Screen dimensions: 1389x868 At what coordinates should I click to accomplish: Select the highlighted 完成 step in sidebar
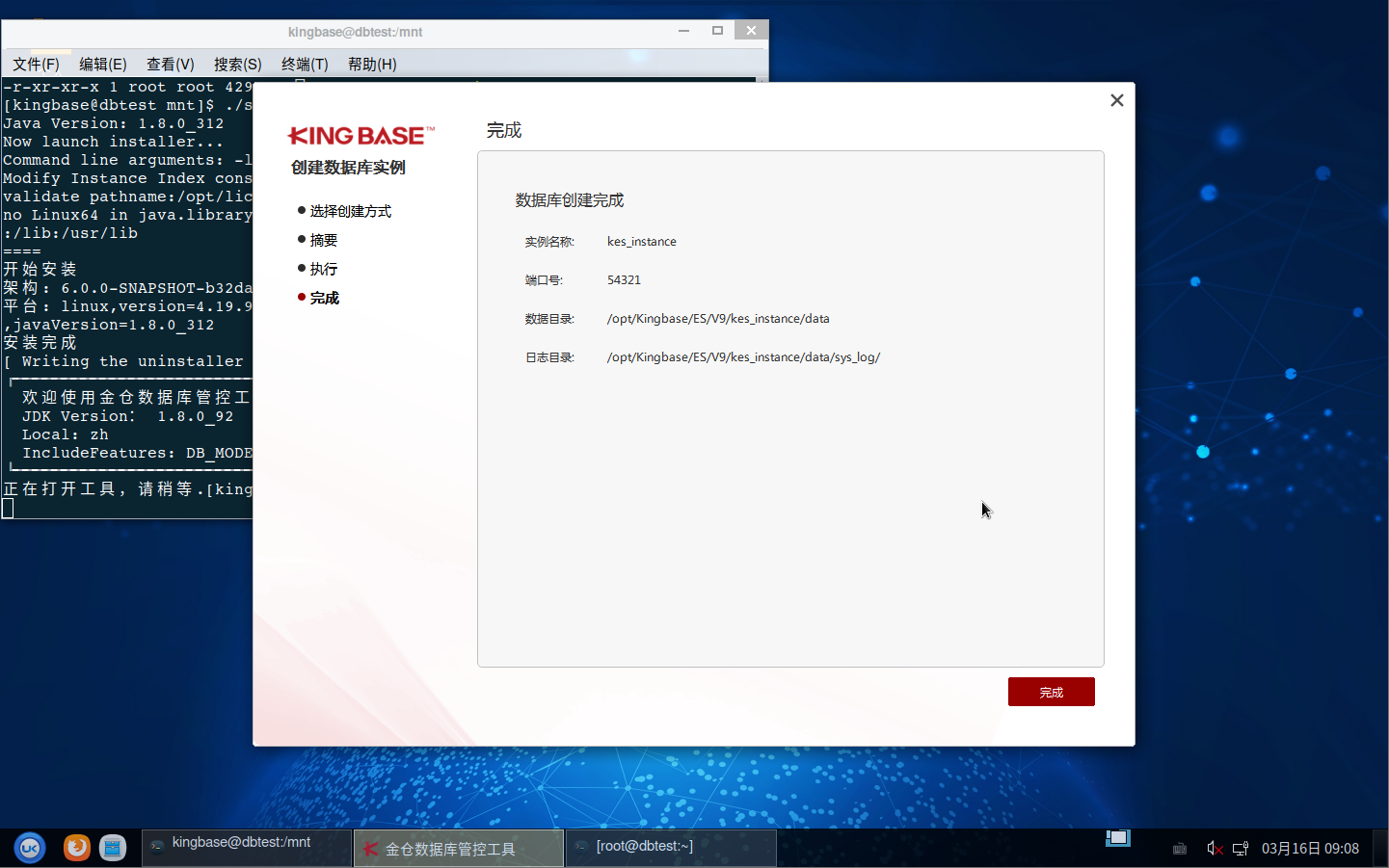click(x=324, y=298)
